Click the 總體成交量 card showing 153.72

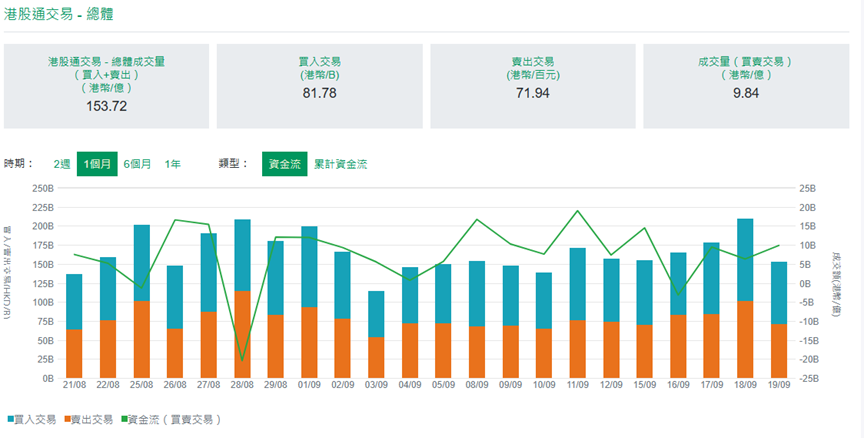(x=106, y=86)
